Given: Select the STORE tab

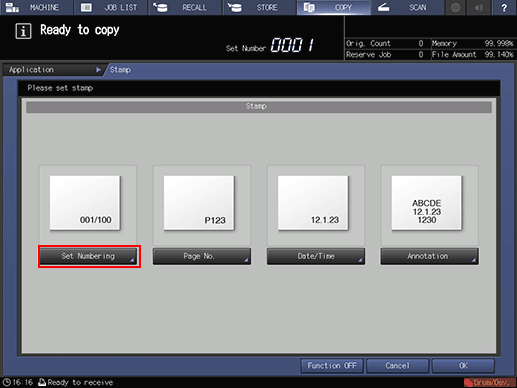Looking at the screenshot, I should (x=259, y=8).
